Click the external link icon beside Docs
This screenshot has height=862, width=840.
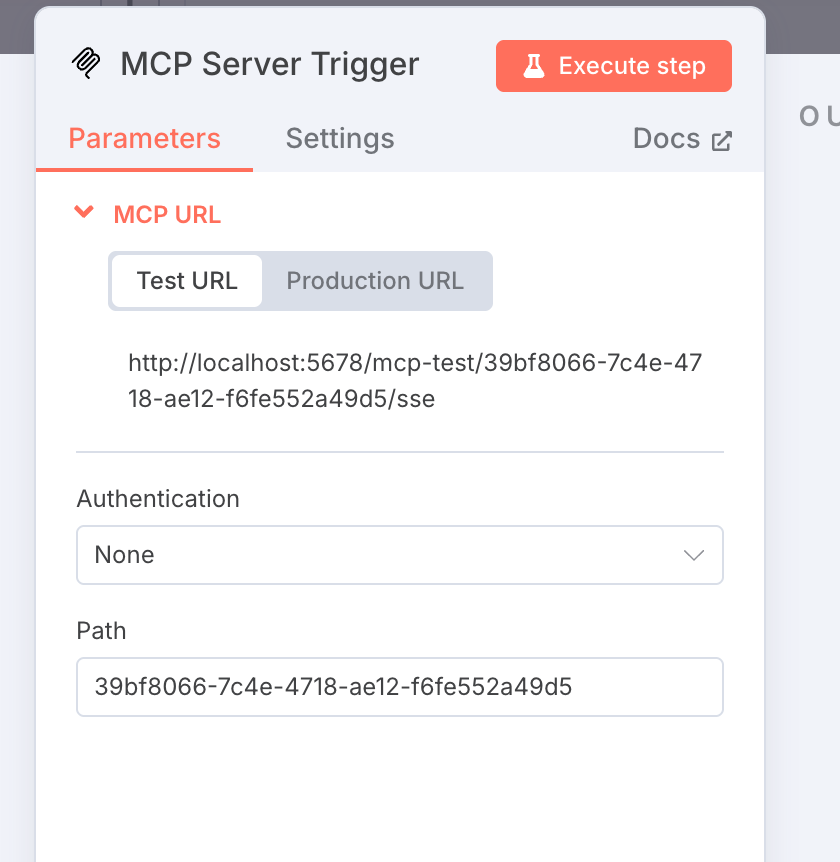tap(721, 141)
